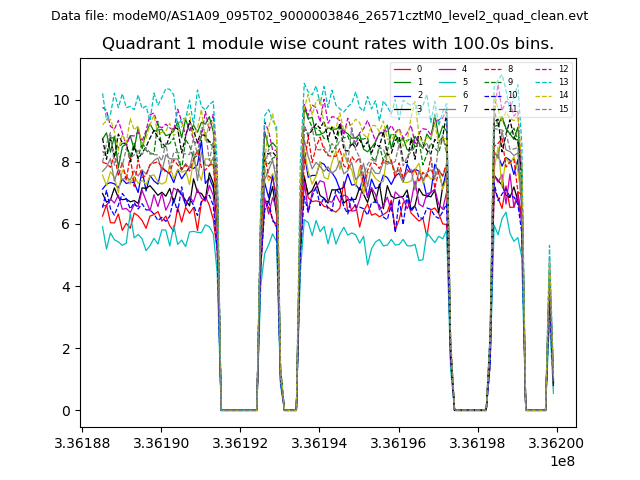Click the data file path text at top

[319, 16]
